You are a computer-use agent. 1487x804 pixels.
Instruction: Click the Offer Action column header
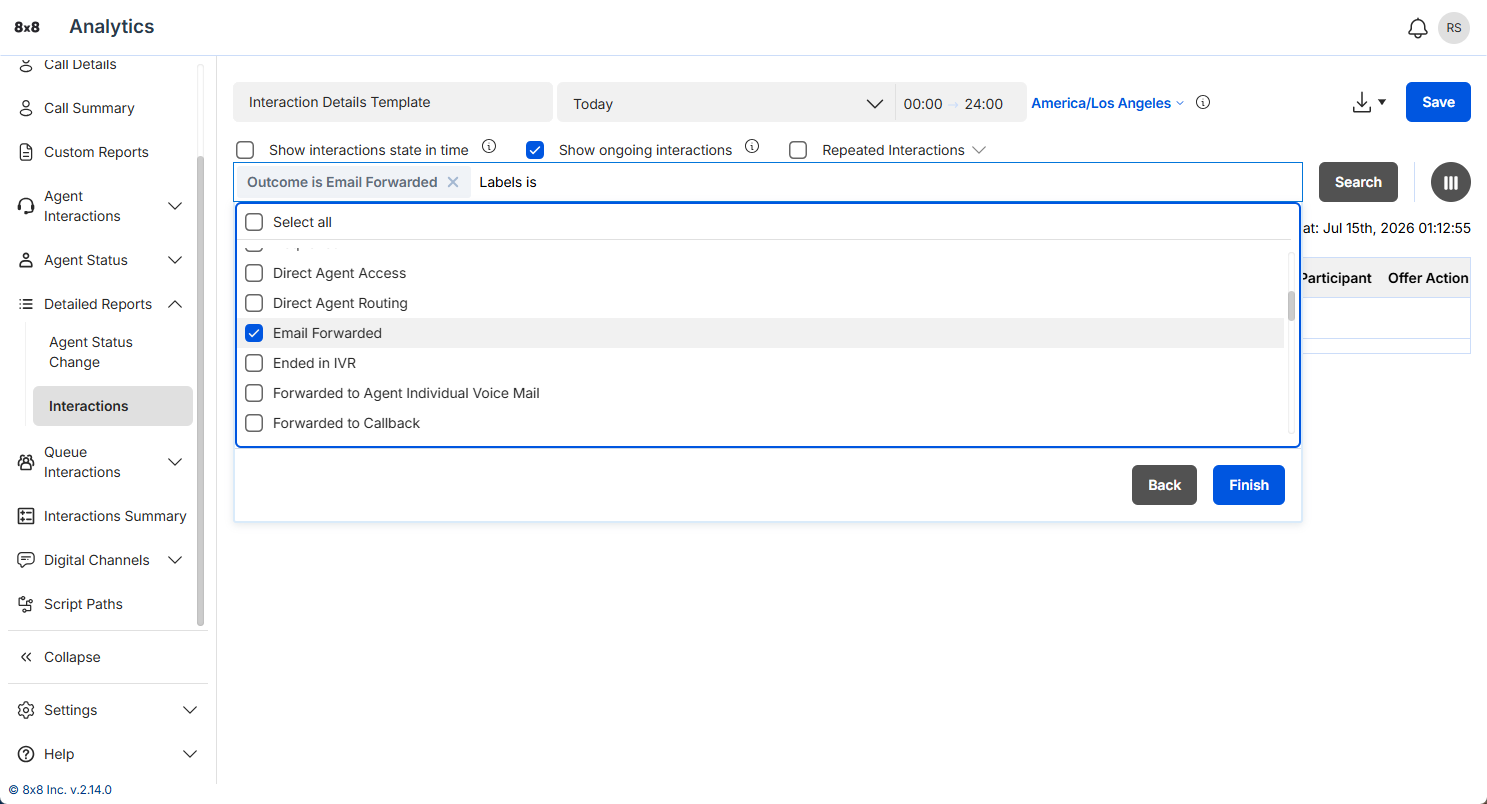tap(1428, 278)
